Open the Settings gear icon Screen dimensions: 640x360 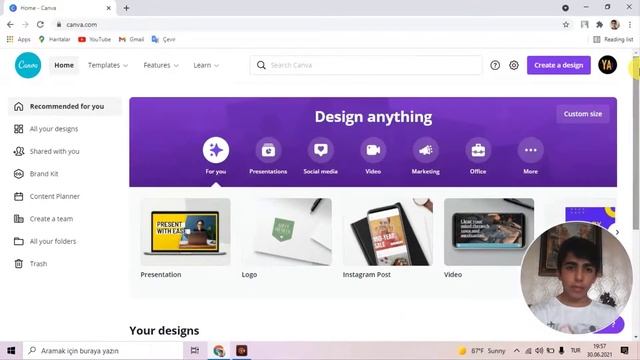point(513,65)
